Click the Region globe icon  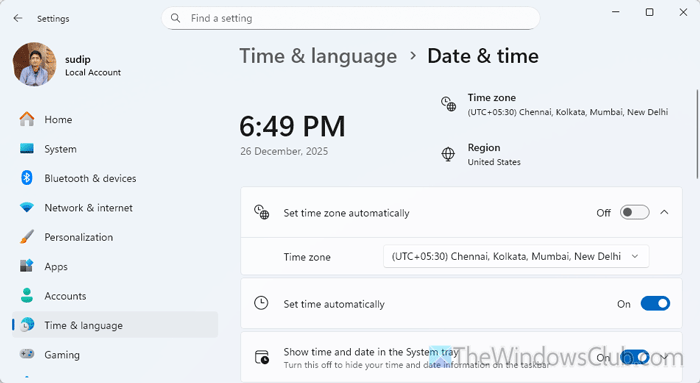tap(448, 154)
